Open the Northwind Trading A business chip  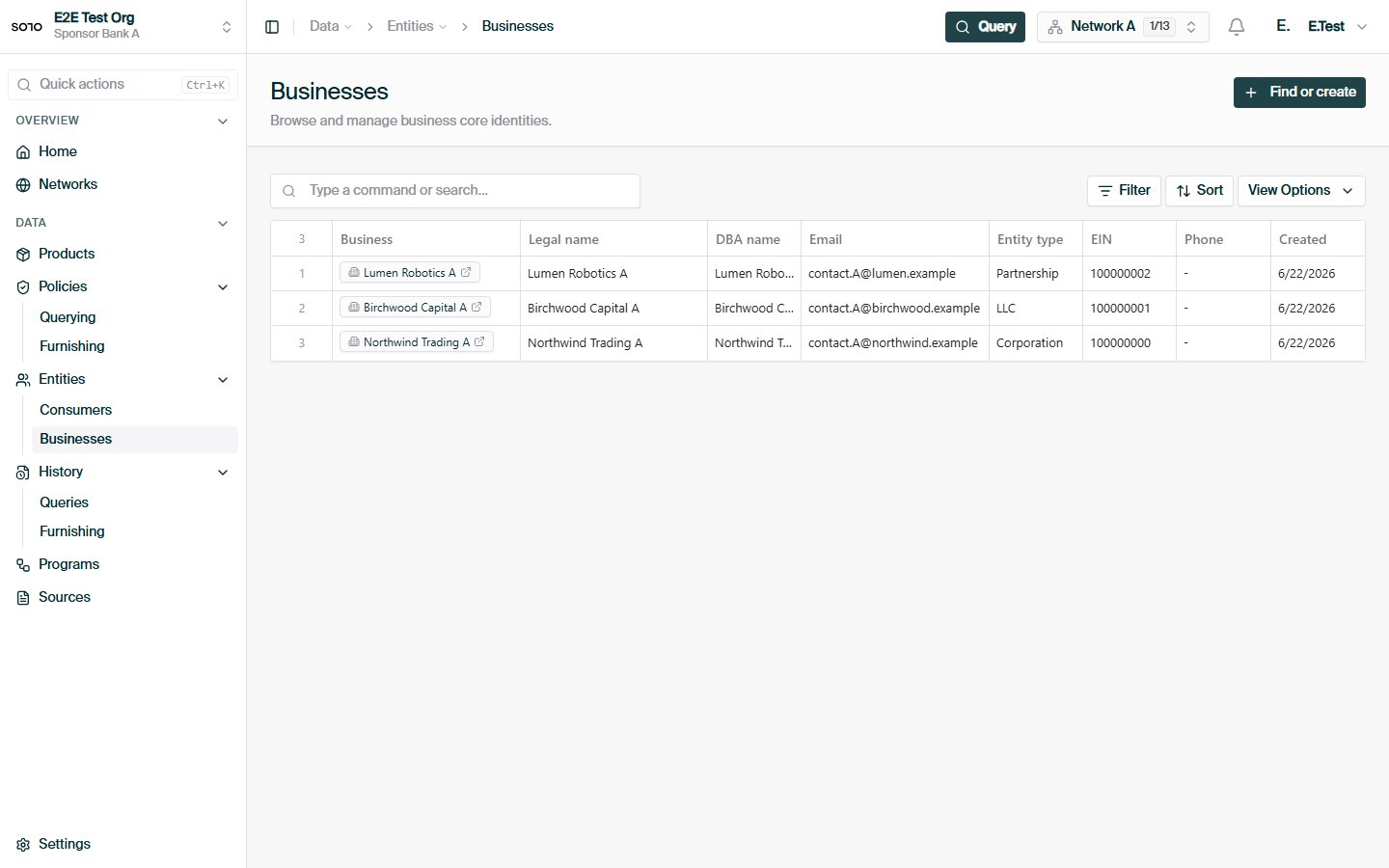(417, 342)
